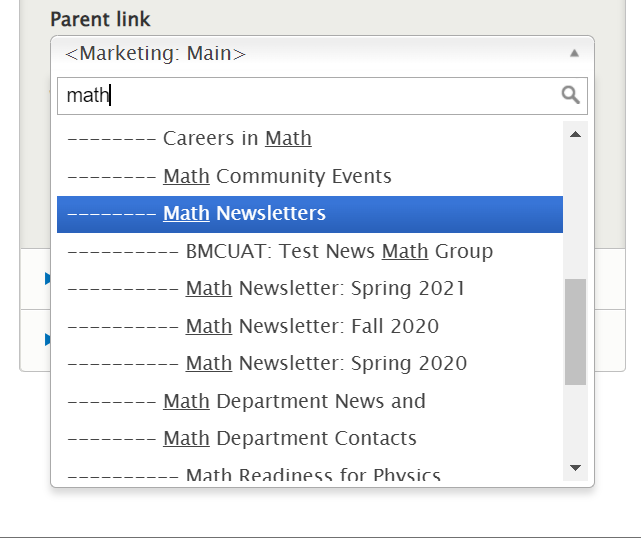Select Math Department Contacts option

(x=289, y=439)
